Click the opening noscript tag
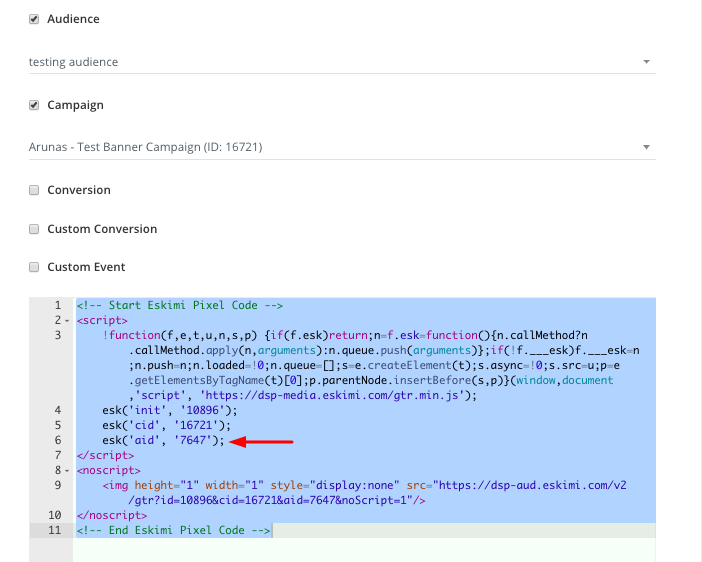Screen dimensions: 702x562 point(108,471)
